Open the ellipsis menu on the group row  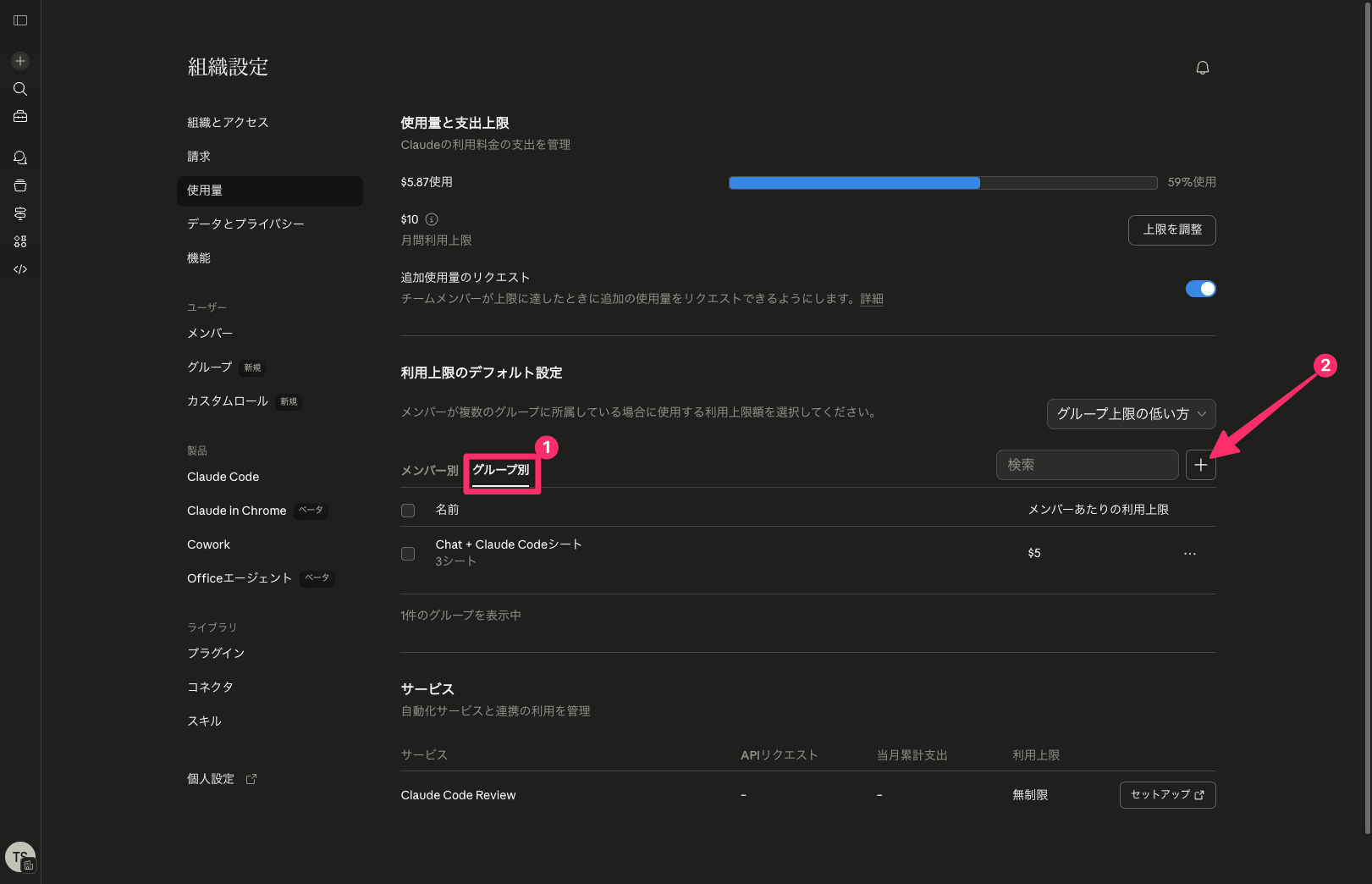pos(1190,553)
